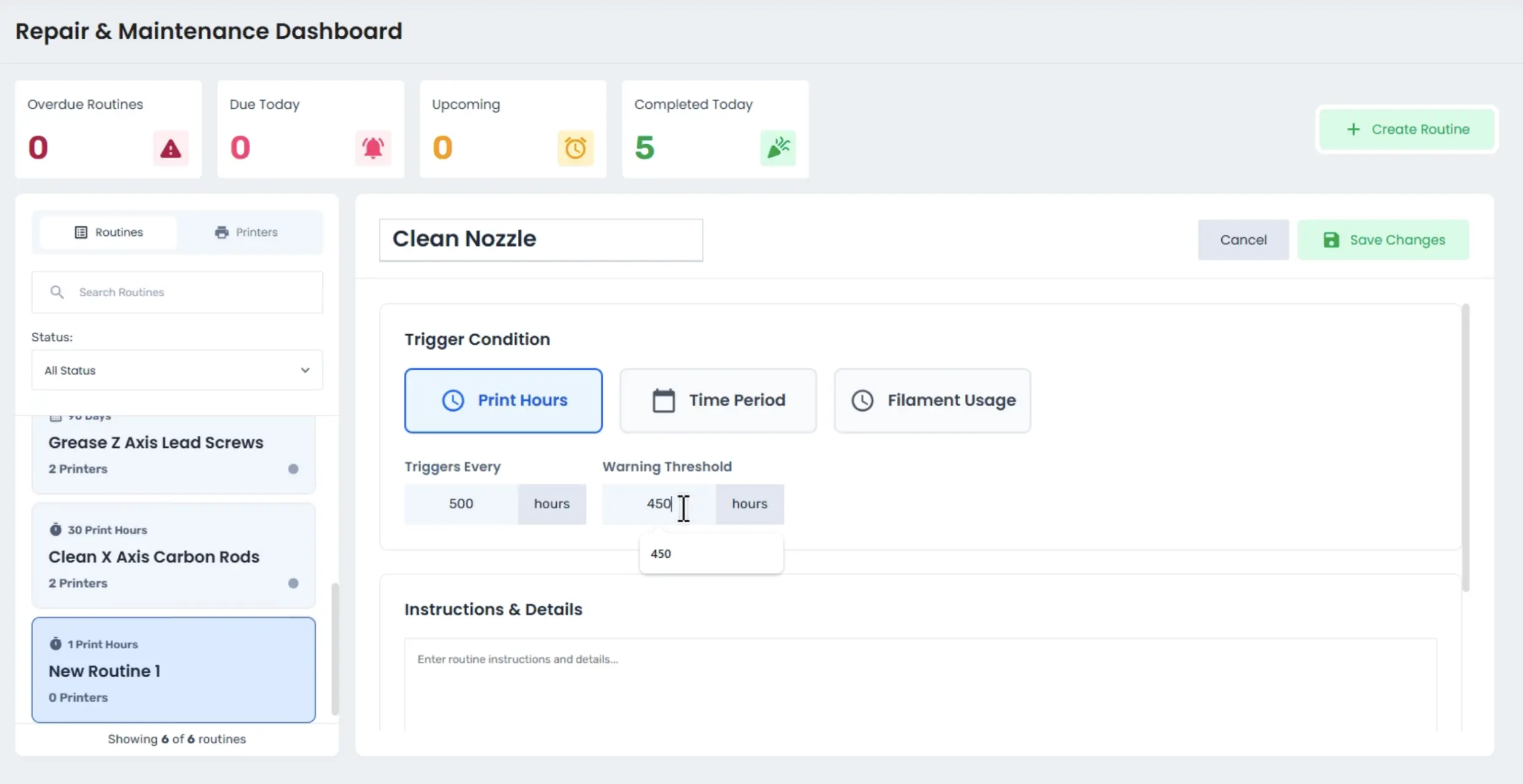Screen dimensions: 1523x784
Task: Click the Upcoming alarm clock icon
Action: tap(575, 148)
